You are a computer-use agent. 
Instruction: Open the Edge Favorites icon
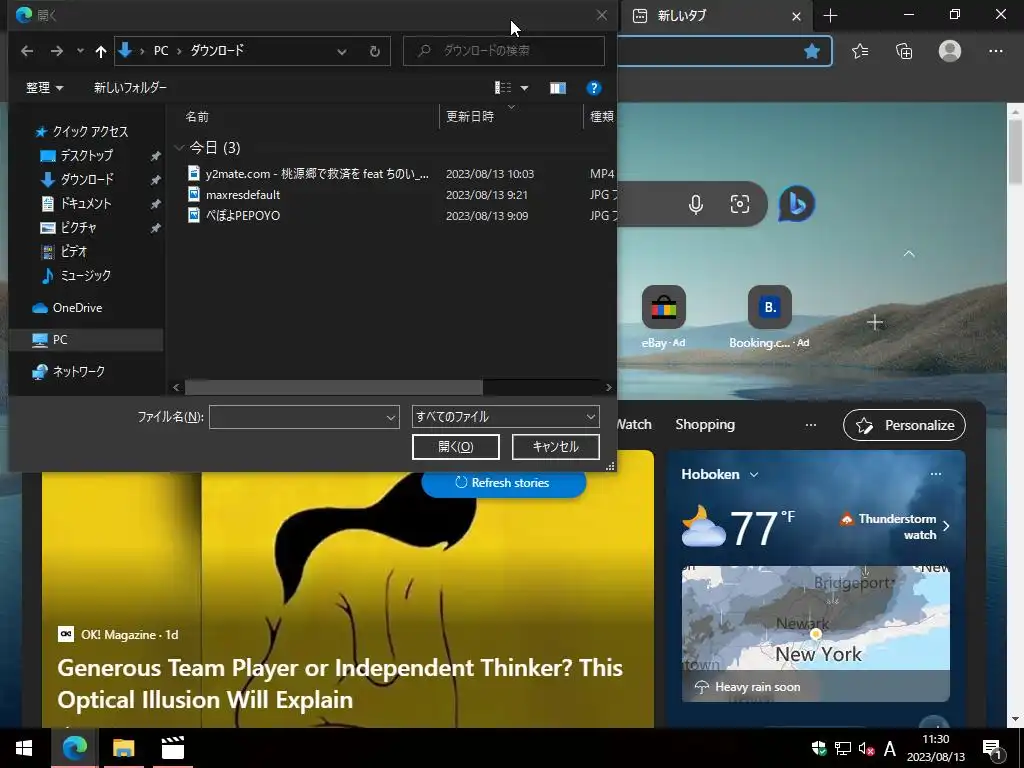[860, 51]
